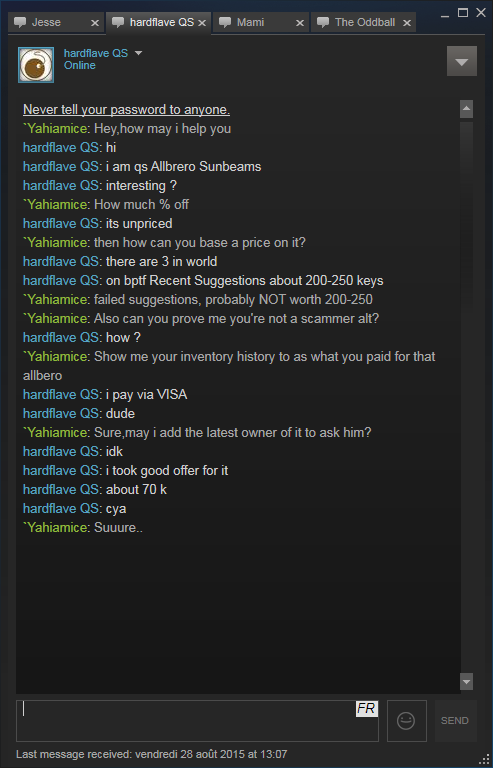
Task: Open the emoticon picker smiley icon
Action: (x=406, y=720)
